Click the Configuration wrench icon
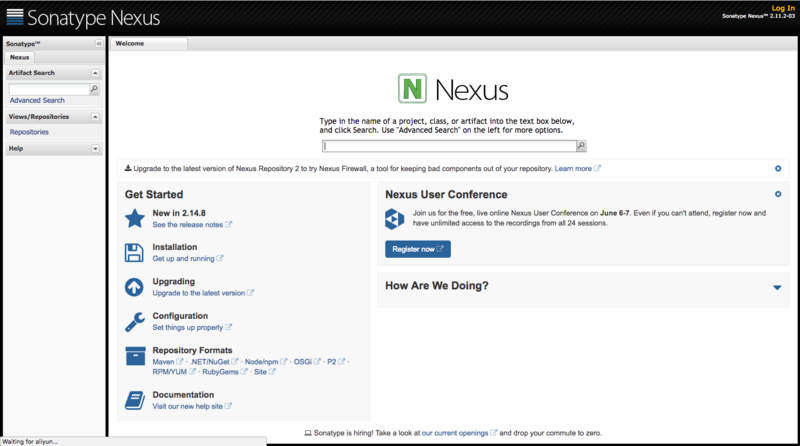Screen dimensions: 800x446 click(135, 321)
